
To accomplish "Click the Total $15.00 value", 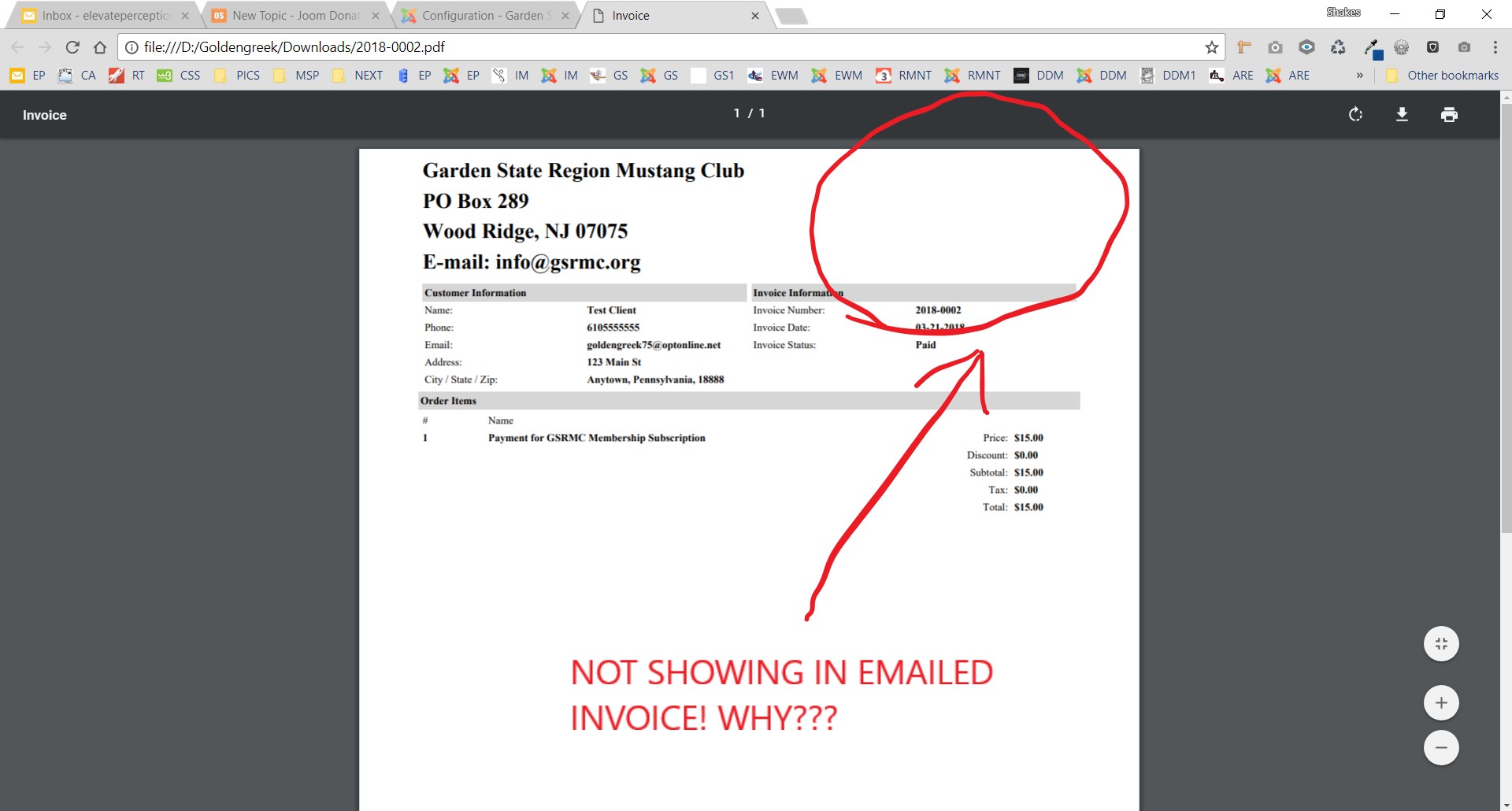I will (x=1028, y=507).
